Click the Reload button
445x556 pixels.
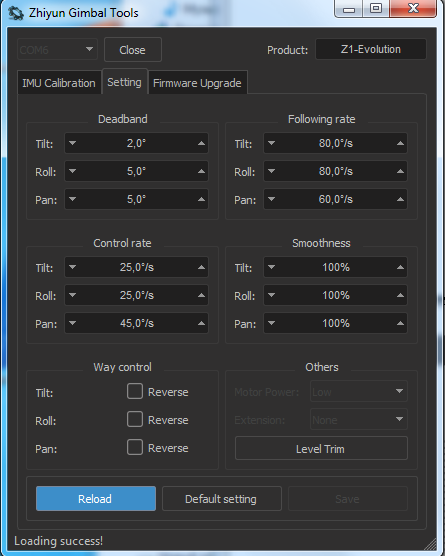click(96, 499)
